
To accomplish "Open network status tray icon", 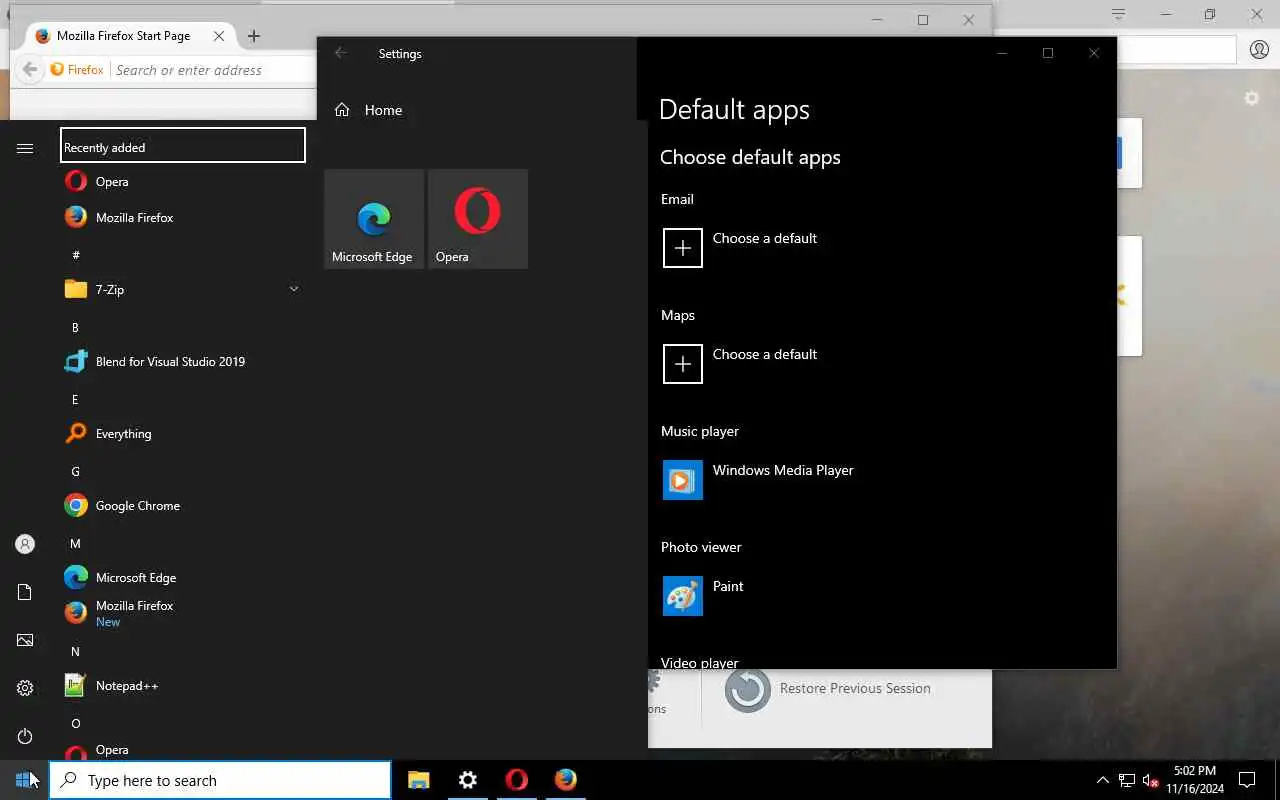I will coord(1127,780).
